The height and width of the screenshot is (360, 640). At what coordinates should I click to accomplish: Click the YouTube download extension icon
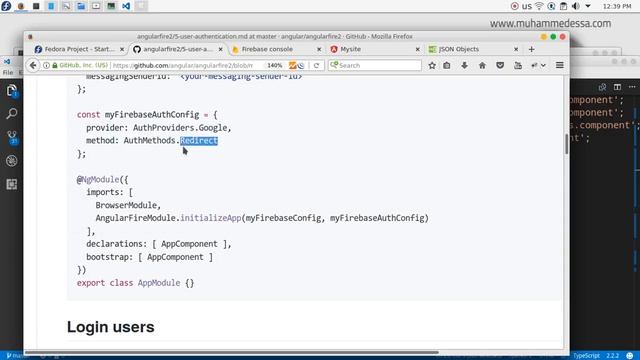point(518,65)
